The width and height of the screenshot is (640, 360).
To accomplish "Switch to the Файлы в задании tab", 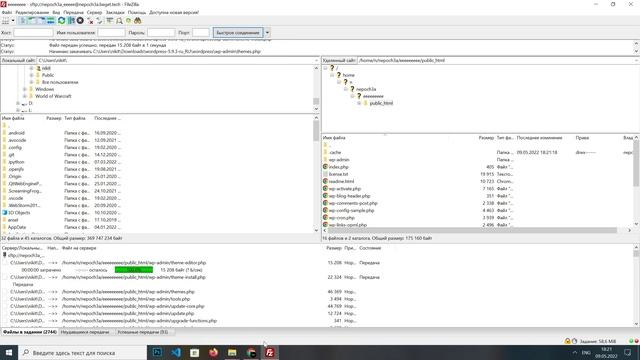I will pyautogui.click(x=30, y=332).
